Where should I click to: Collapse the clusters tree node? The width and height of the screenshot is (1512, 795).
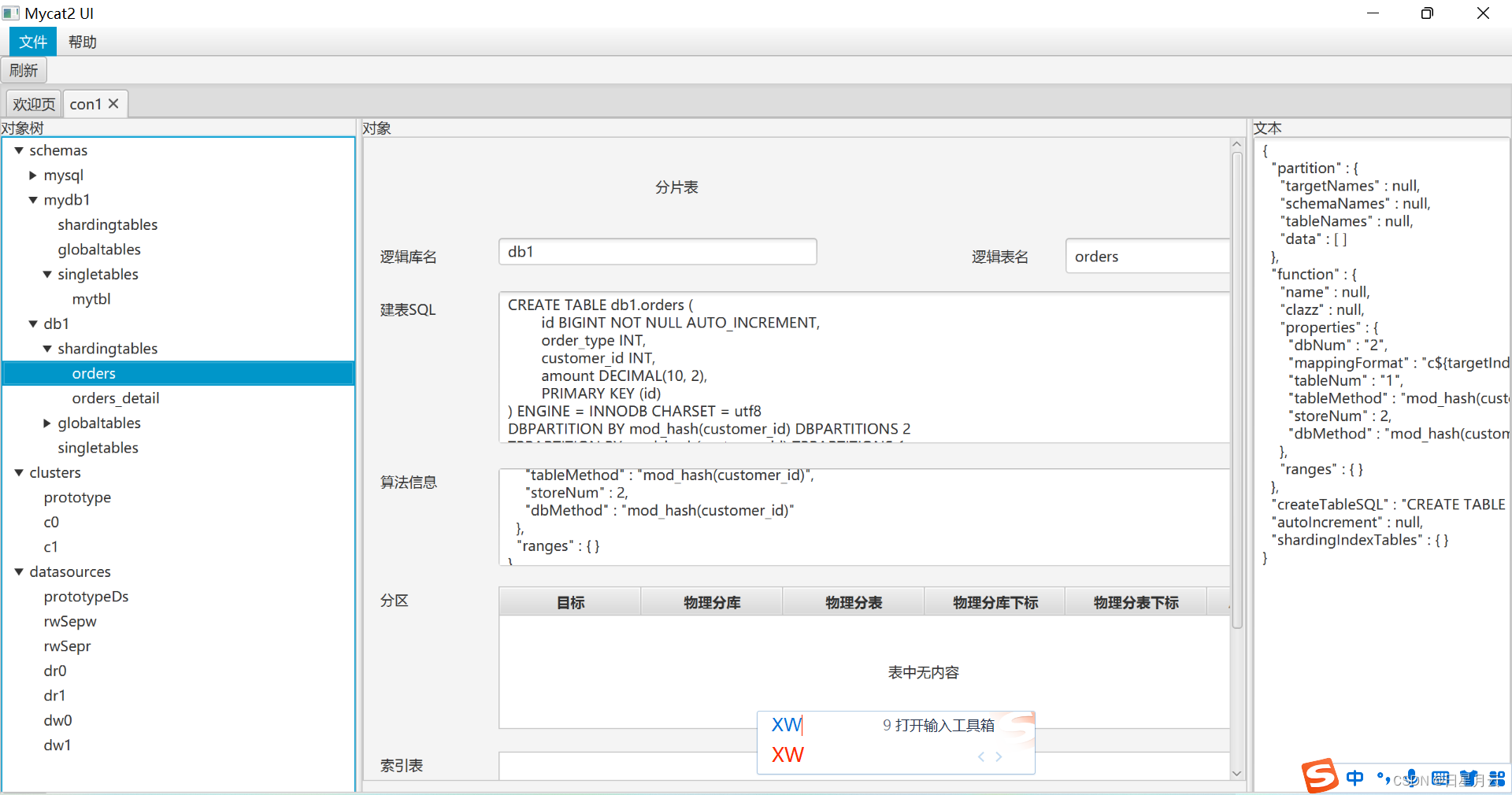(19, 473)
